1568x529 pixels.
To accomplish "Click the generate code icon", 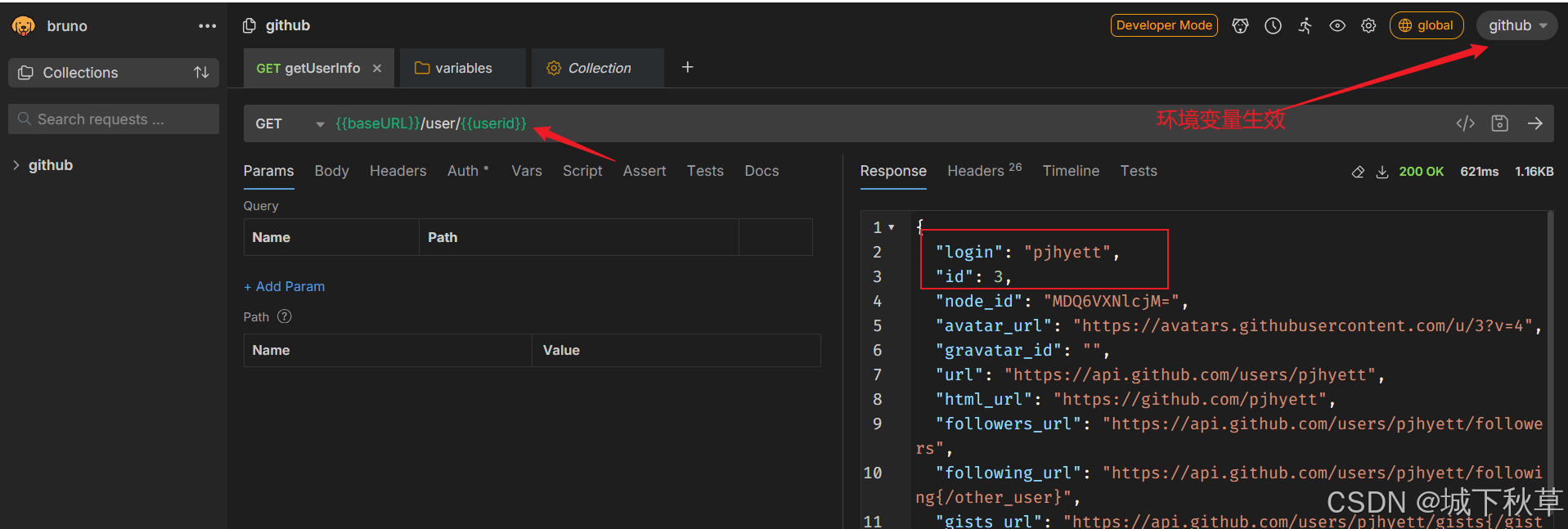I will coord(1465,123).
